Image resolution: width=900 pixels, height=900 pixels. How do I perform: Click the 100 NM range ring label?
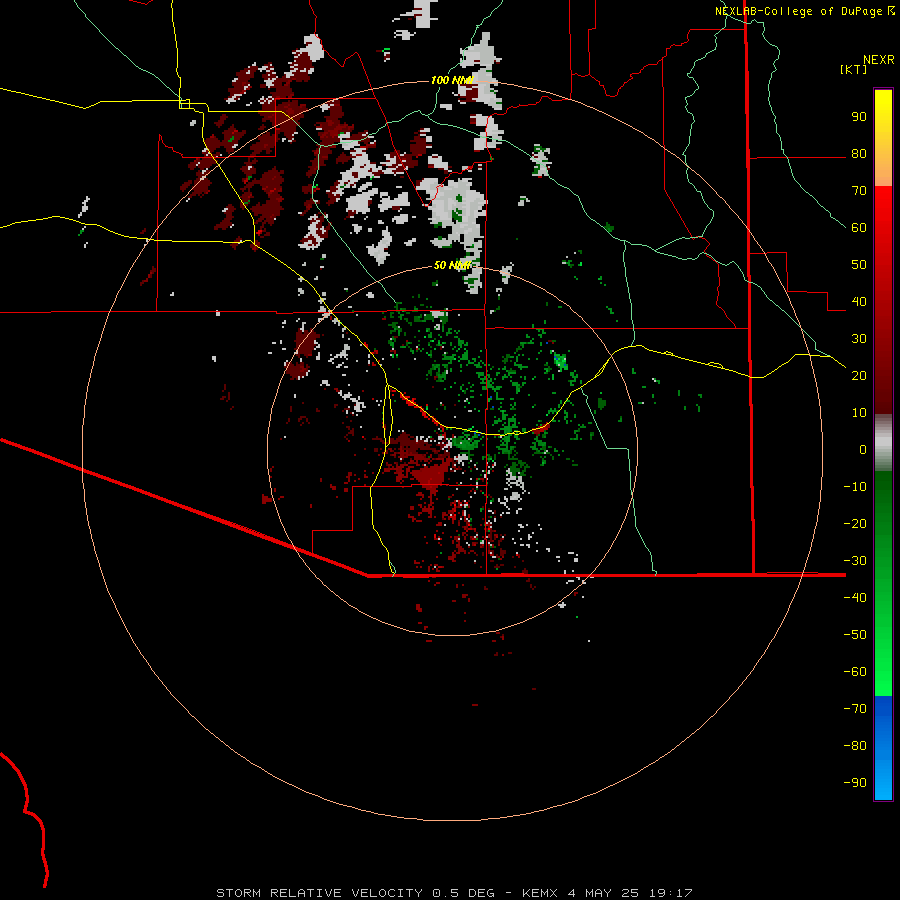click(451, 80)
